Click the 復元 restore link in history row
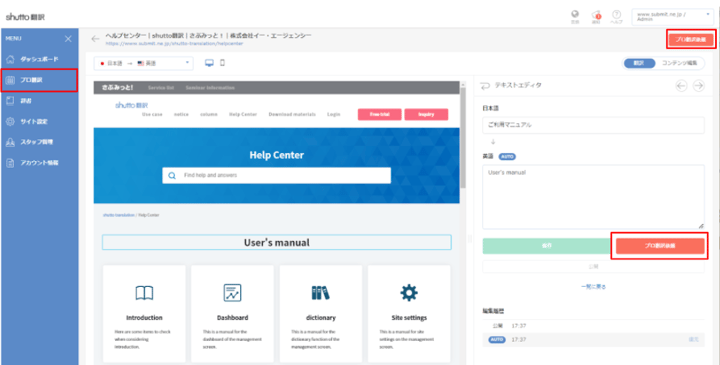The height and width of the screenshot is (365, 720). tap(693, 340)
